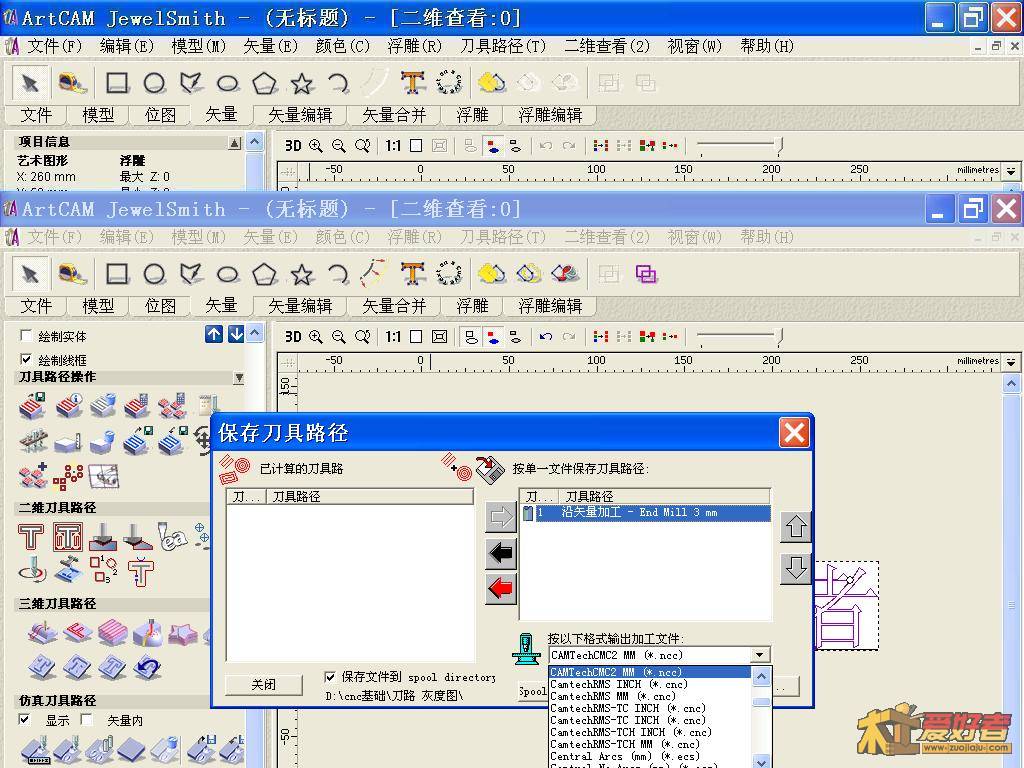The image size is (1024, 768).
Task: Click the slider handle in back window view toolbar
Action: (x=779, y=146)
